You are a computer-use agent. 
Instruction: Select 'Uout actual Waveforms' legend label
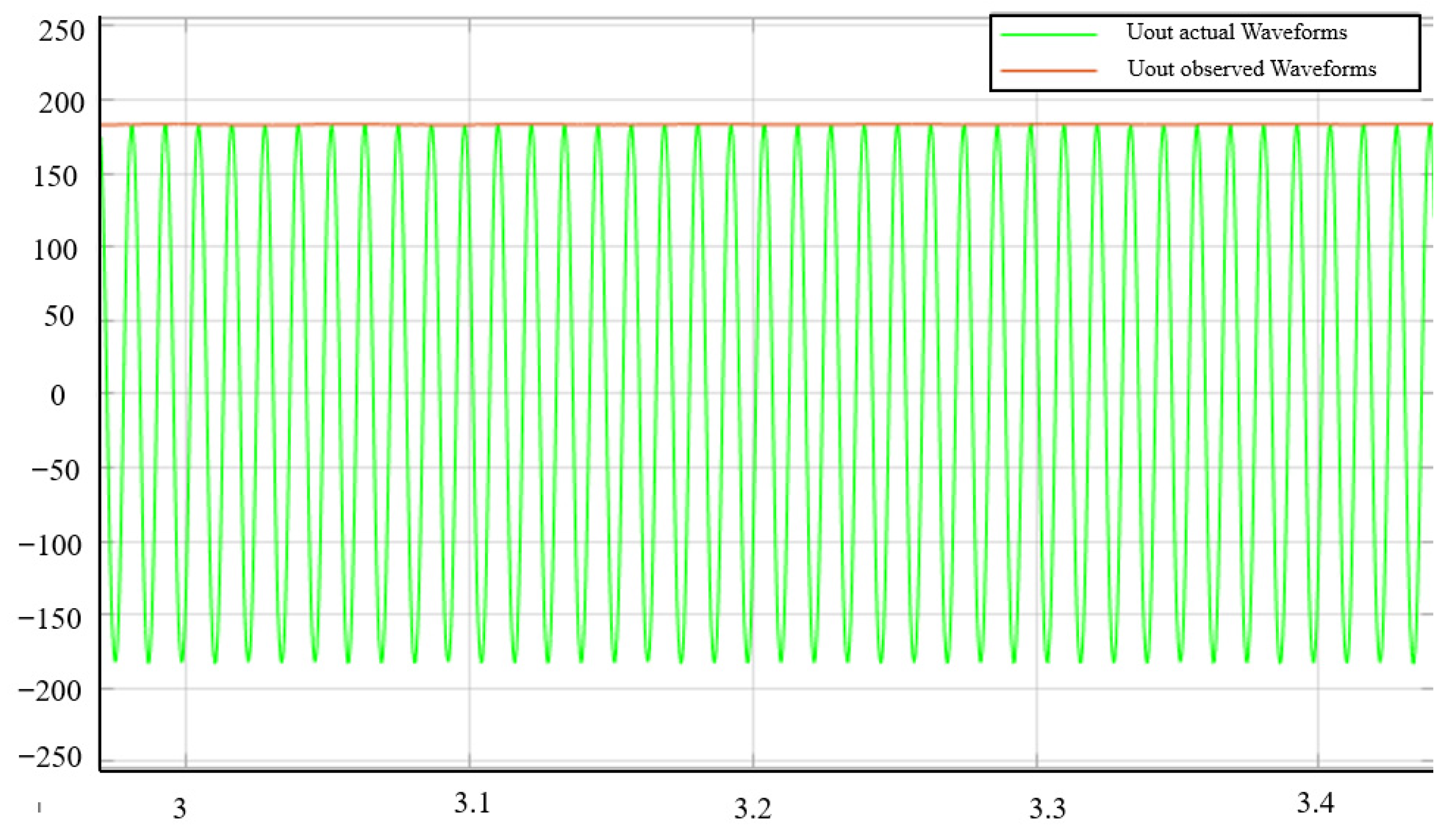coord(1237,32)
